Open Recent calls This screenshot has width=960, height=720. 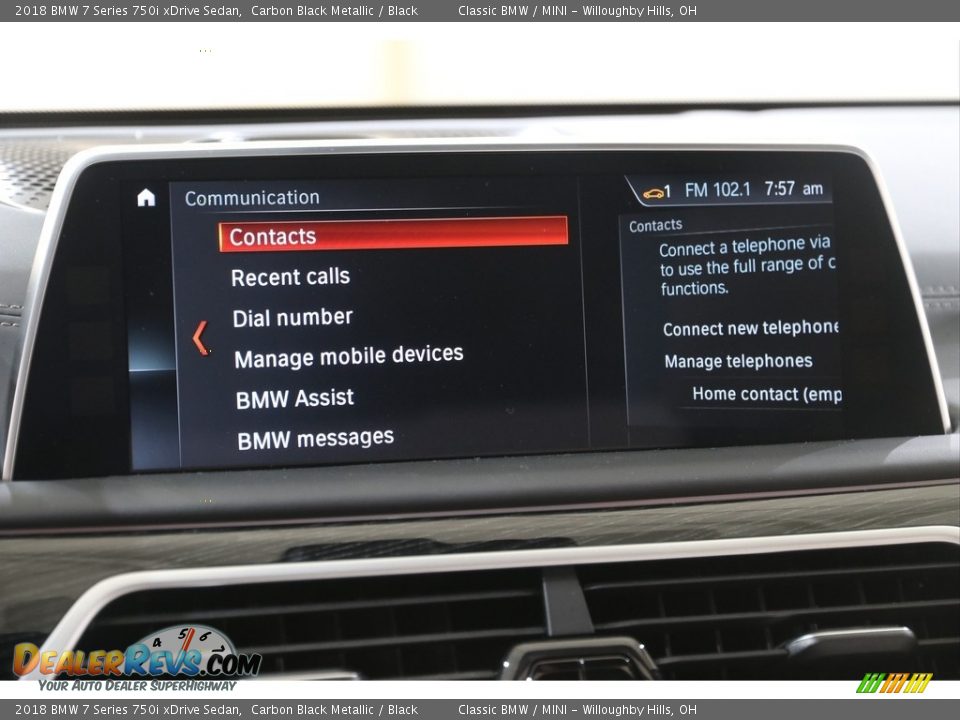click(x=290, y=277)
